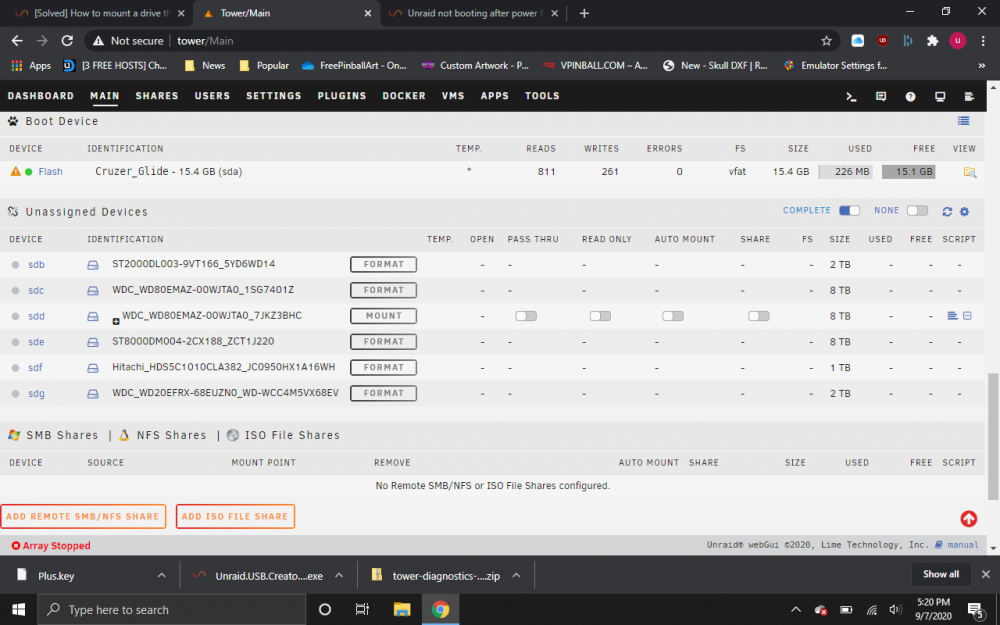Viewport: 1000px width, 625px height.
Task: Open File Explorer from the taskbar
Action: click(x=402, y=610)
